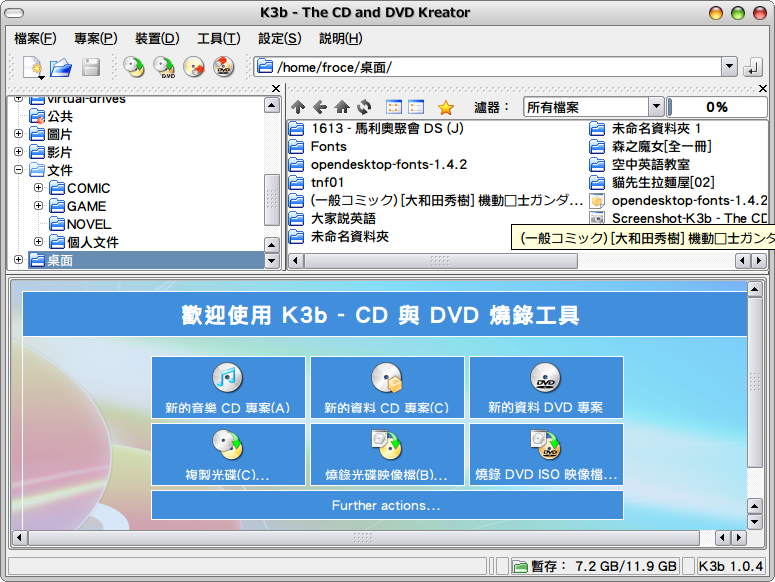Select 1613 - 馬利奧聚會 DS (J) folder
The height and width of the screenshot is (582, 775).
point(376,128)
